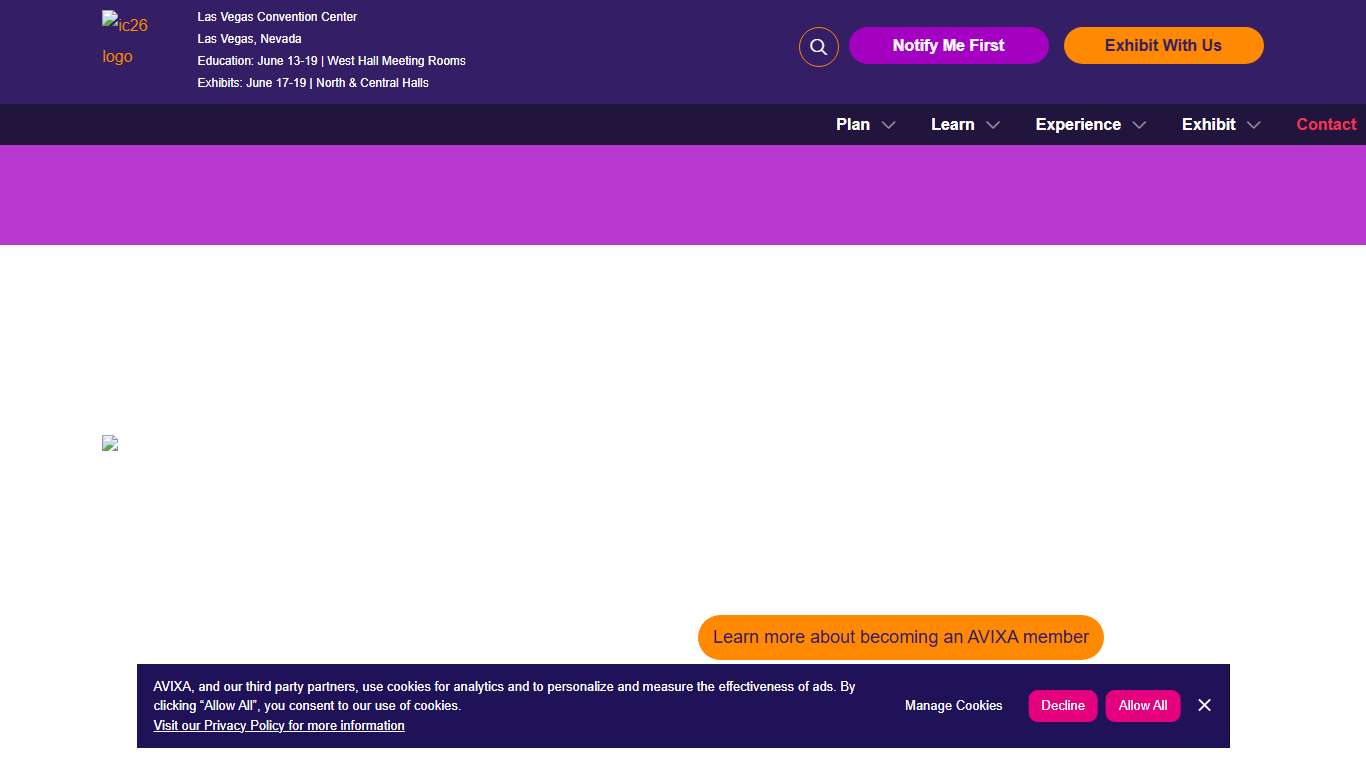The width and height of the screenshot is (1366, 768).
Task: Click the ic26 logo image
Action: (x=125, y=40)
